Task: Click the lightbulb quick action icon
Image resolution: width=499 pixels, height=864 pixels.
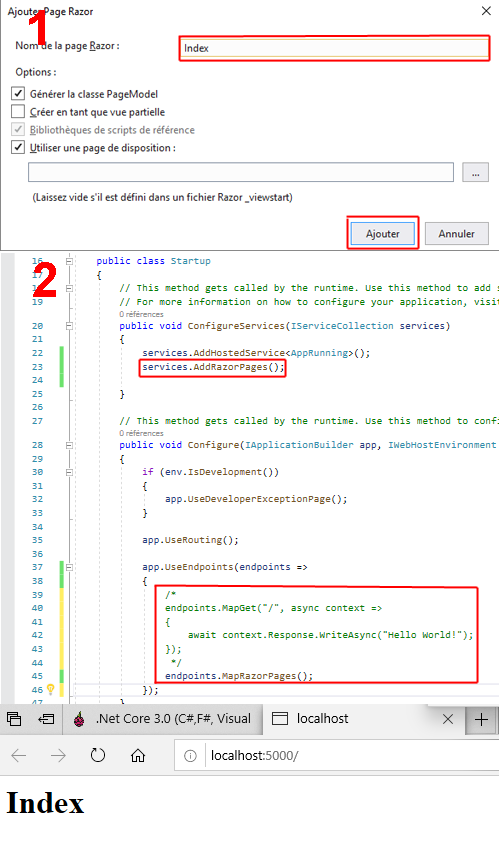Action: click(x=51, y=689)
